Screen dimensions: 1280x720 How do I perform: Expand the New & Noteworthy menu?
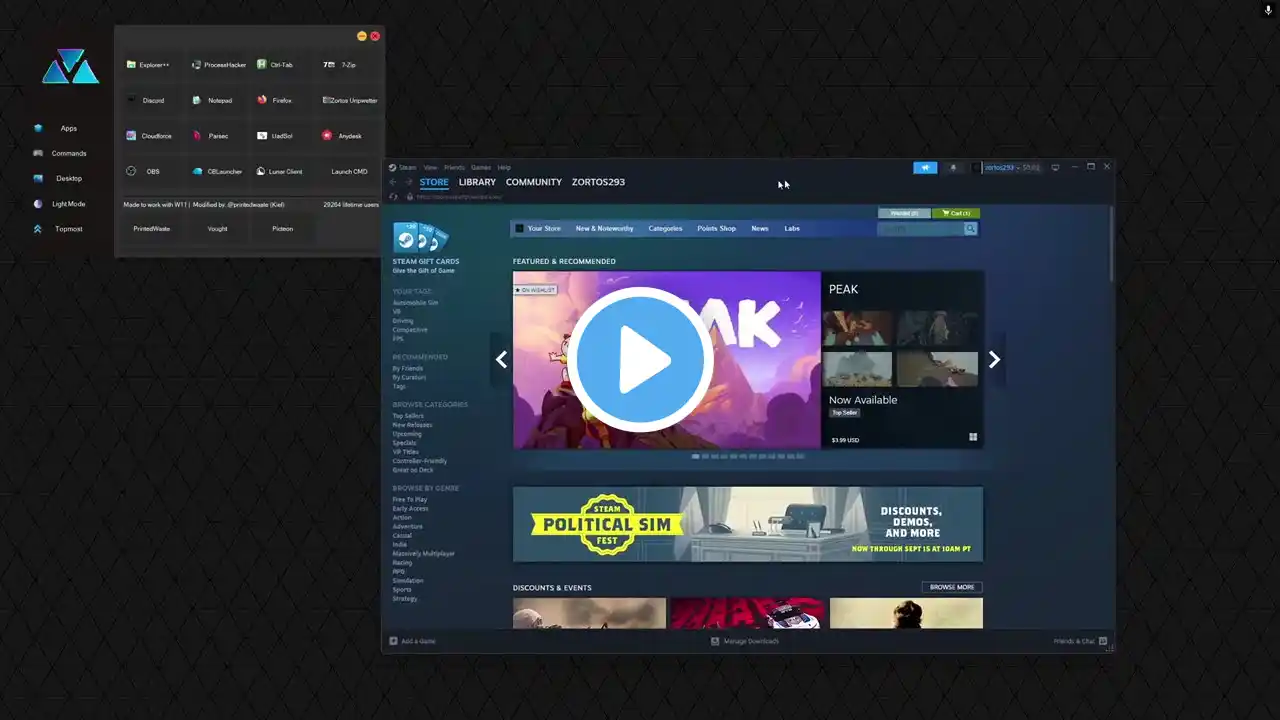point(604,228)
